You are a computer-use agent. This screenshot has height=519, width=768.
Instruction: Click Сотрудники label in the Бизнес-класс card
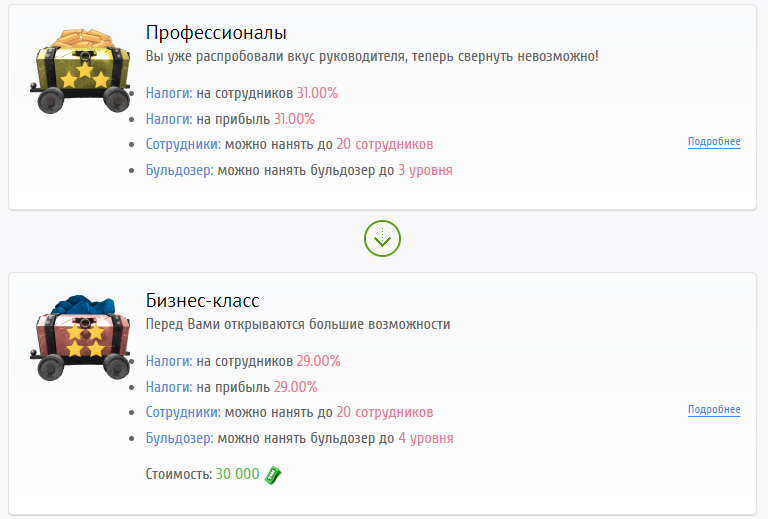pos(183,412)
